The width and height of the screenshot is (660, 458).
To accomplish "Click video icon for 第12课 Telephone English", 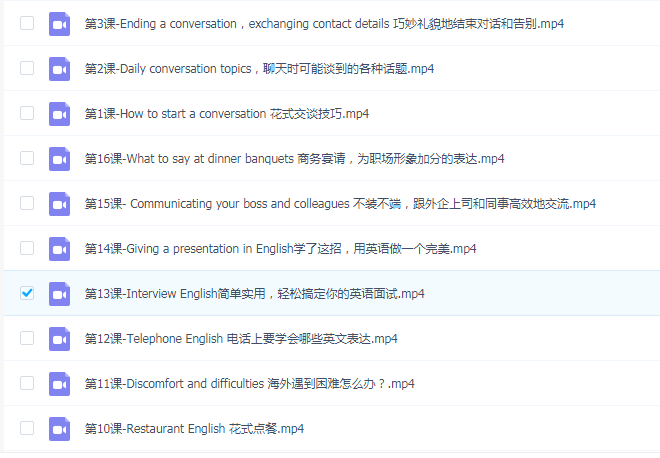I will click(x=59, y=338).
